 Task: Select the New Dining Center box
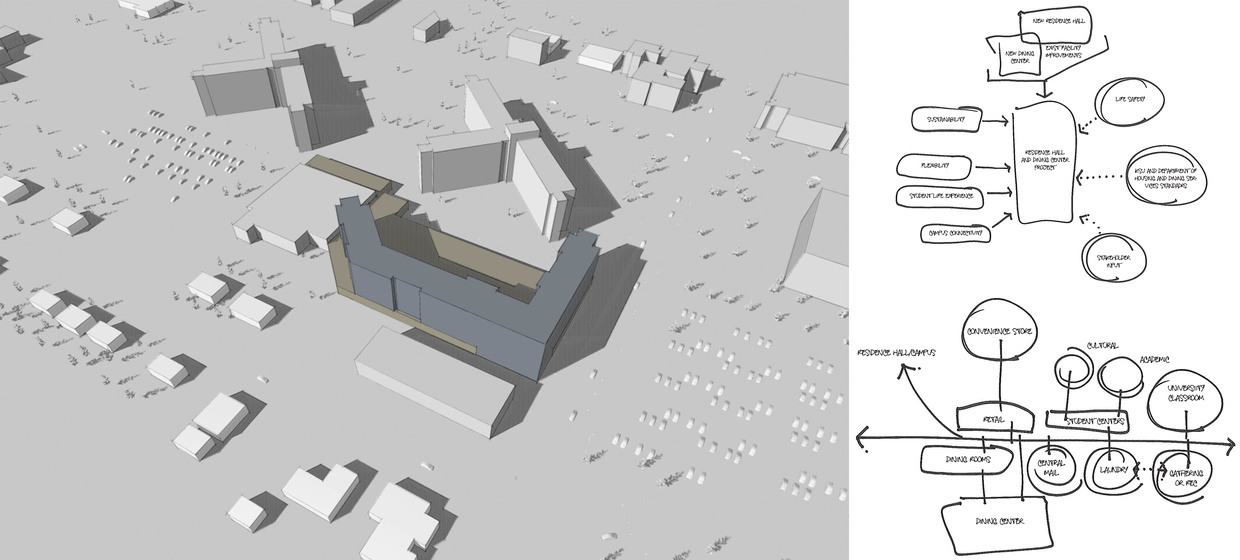1009,56
